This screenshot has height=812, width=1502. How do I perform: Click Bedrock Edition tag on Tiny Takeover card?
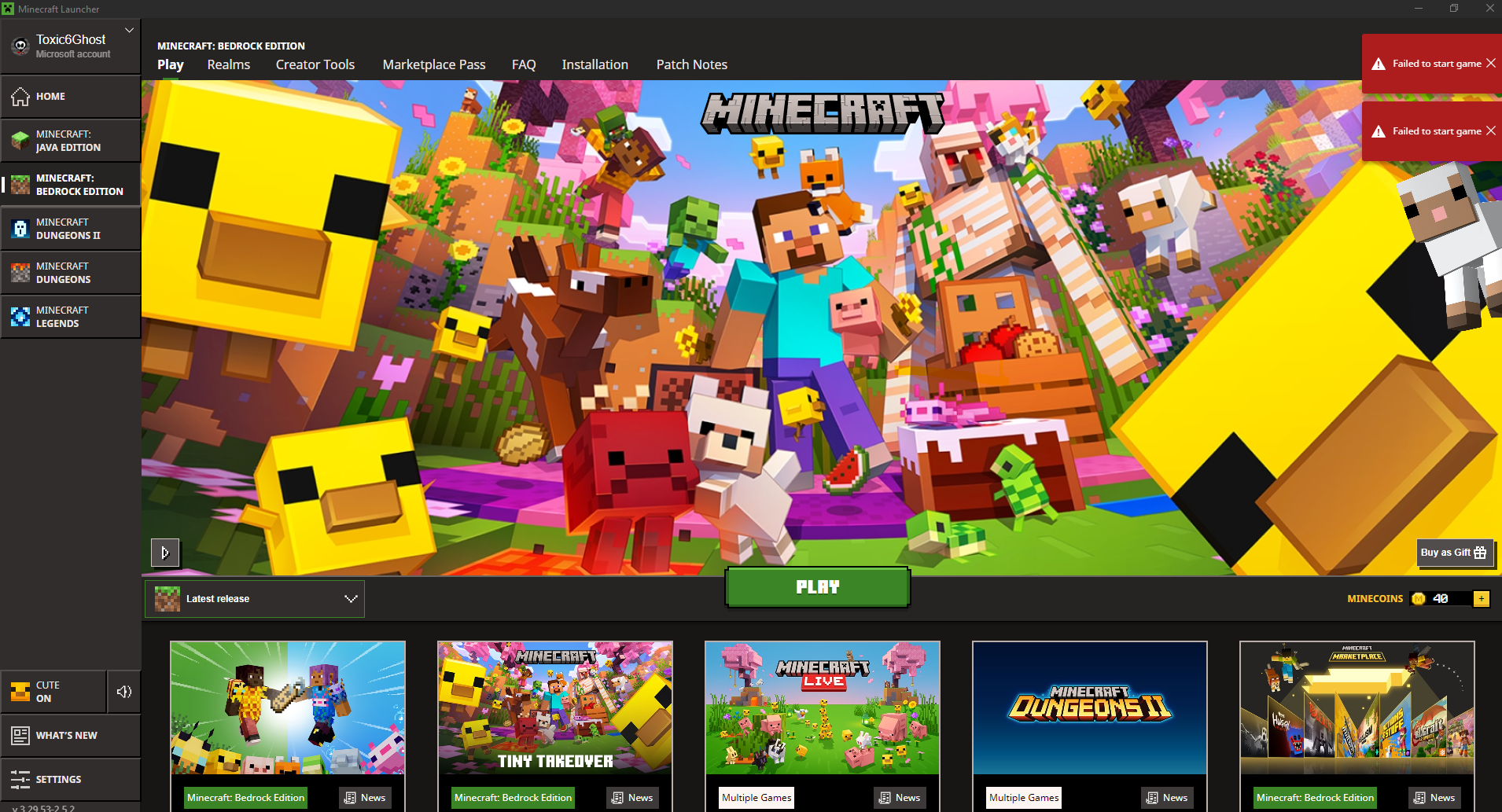(x=513, y=798)
